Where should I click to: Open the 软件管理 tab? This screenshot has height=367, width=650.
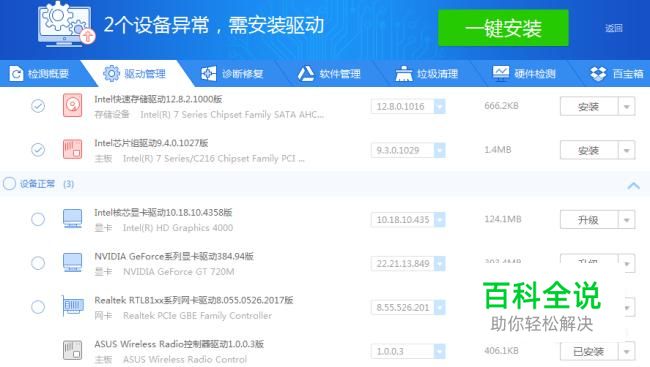tap(330, 74)
